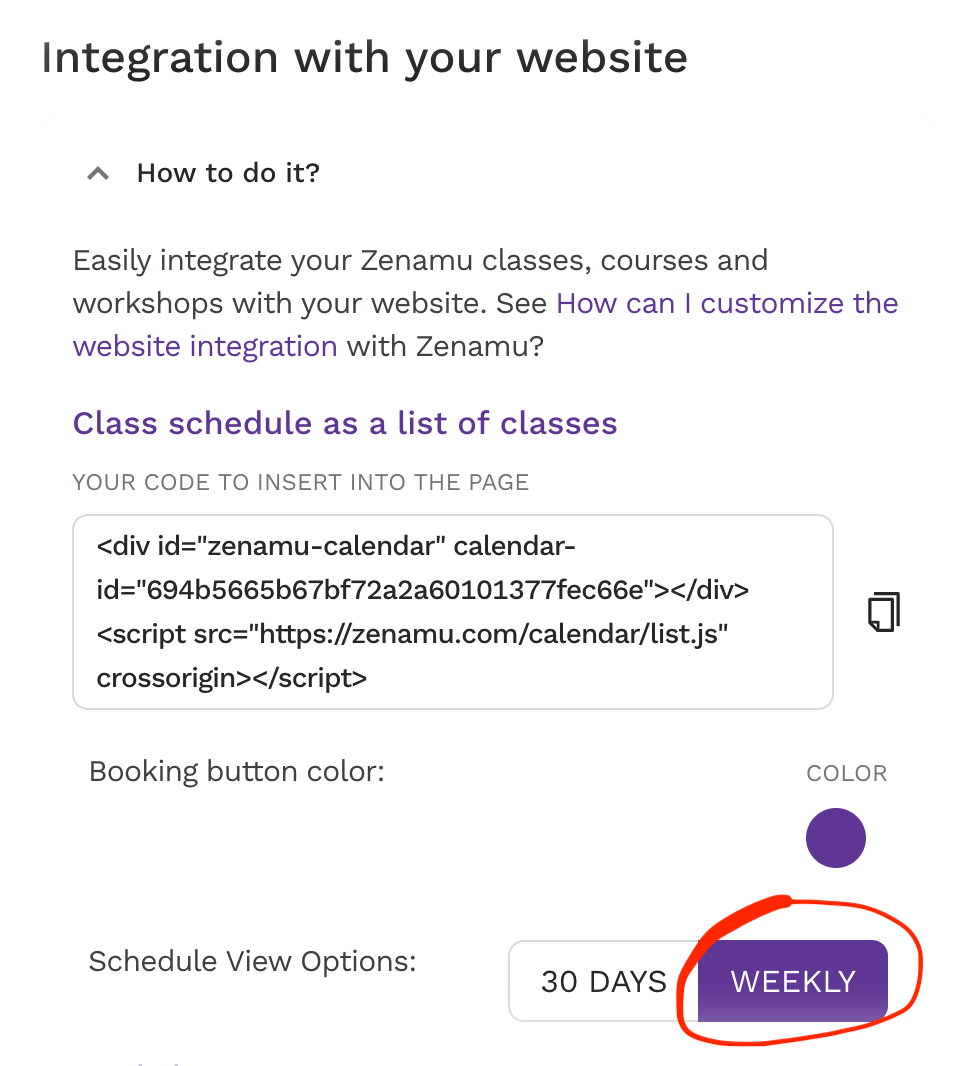978x1066 pixels.
Task: Click the "website integration" link text
Action: pyautogui.click(x=205, y=346)
